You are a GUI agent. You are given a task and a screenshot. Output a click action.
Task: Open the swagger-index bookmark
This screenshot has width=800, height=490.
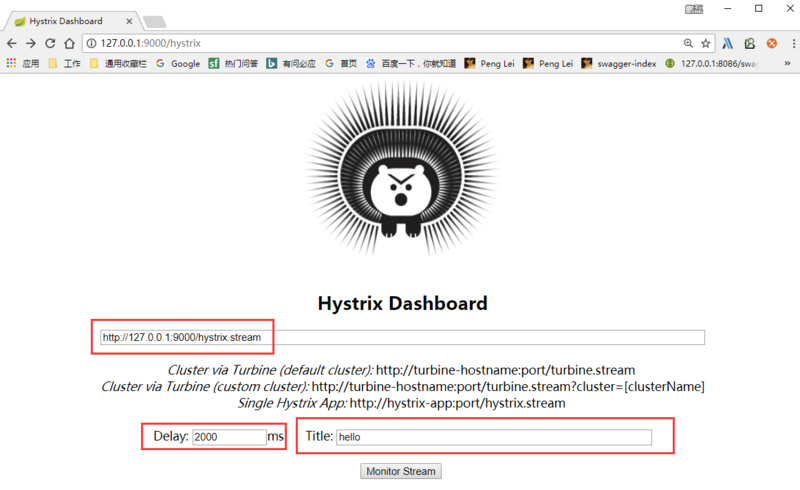point(619,63)
